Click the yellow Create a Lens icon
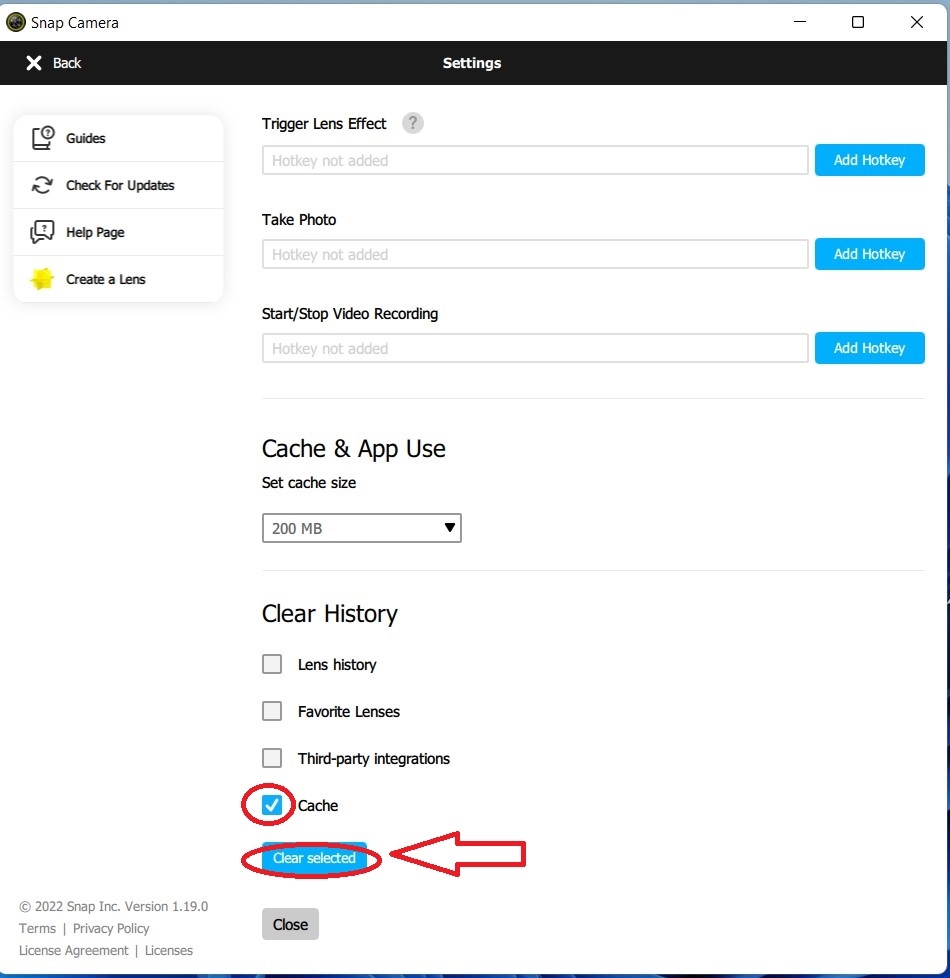This screenshot has width=950, height=978. pos(42,279)
